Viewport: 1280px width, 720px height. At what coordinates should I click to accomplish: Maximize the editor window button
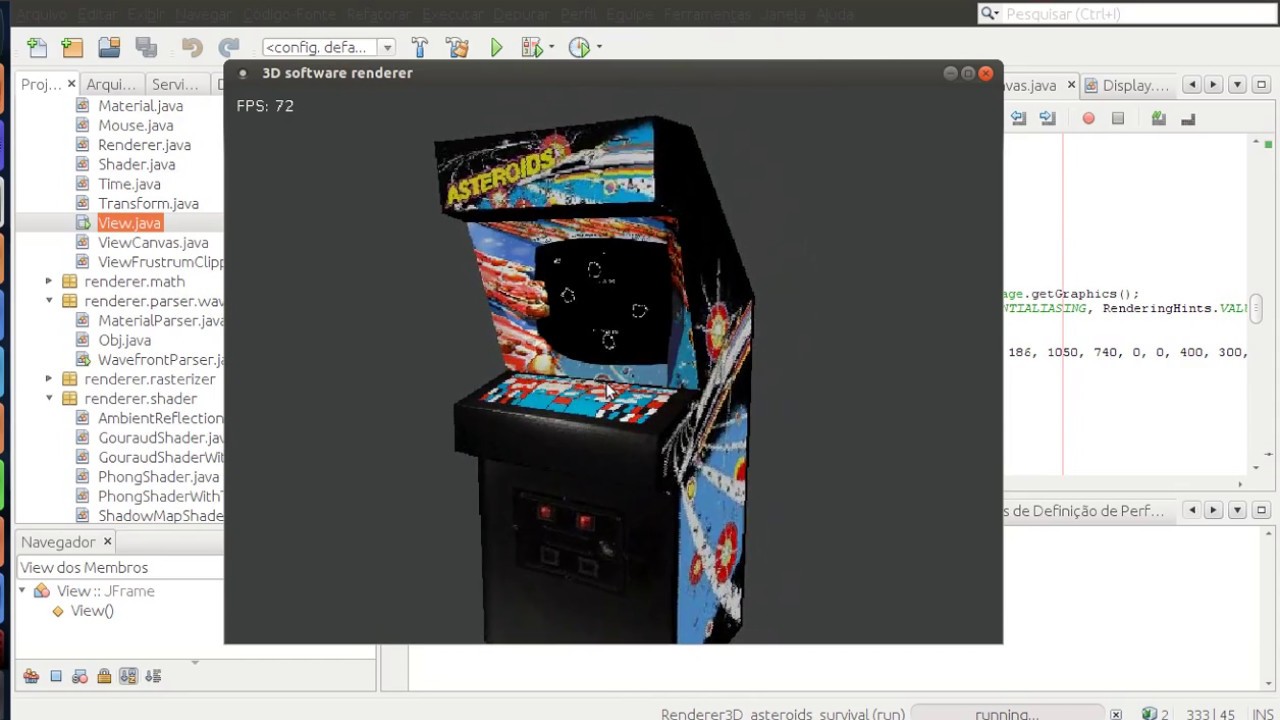point(1263,85)
